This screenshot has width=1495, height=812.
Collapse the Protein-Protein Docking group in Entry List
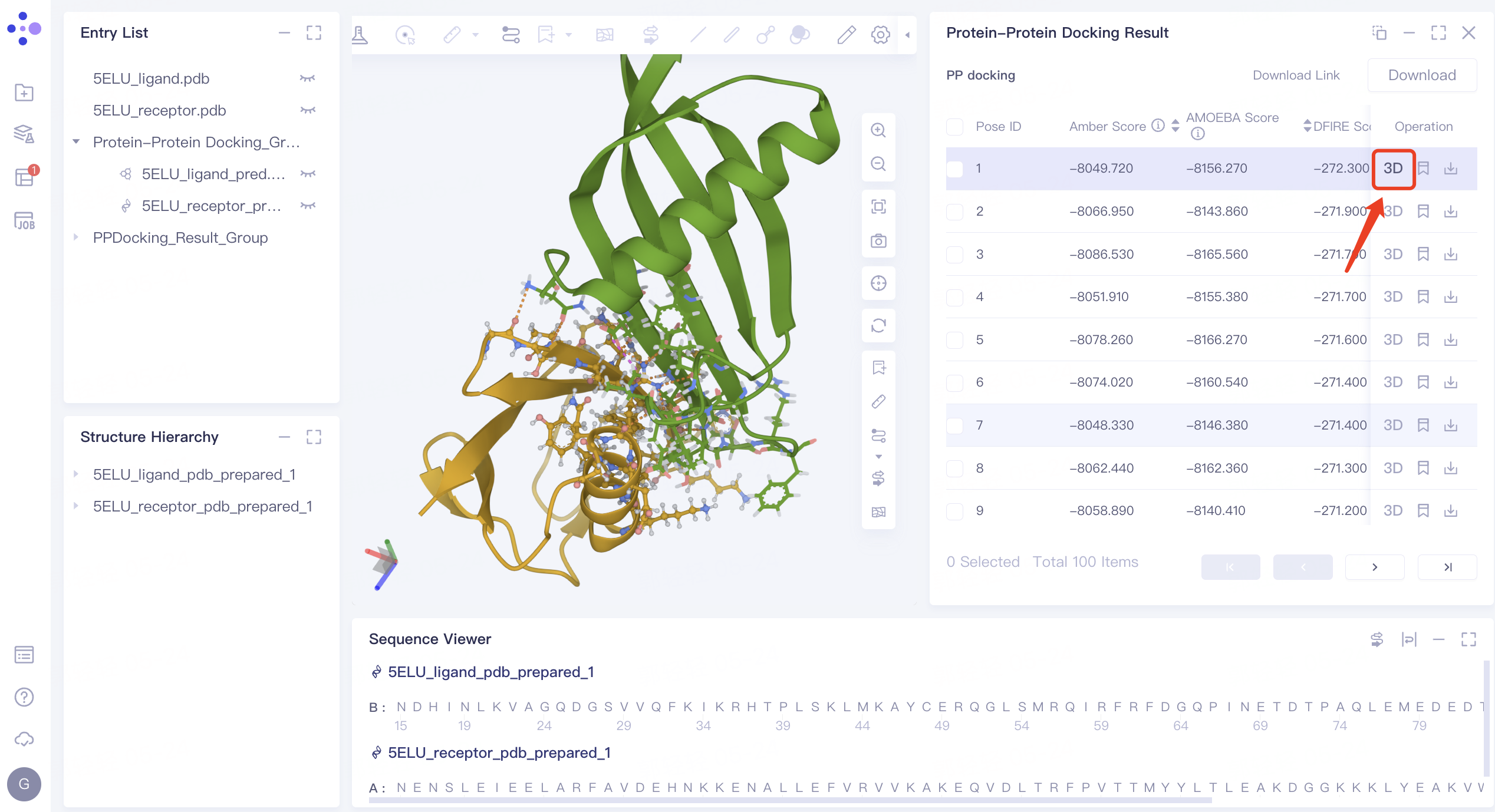pyautogui.click(x=75, y=141)
